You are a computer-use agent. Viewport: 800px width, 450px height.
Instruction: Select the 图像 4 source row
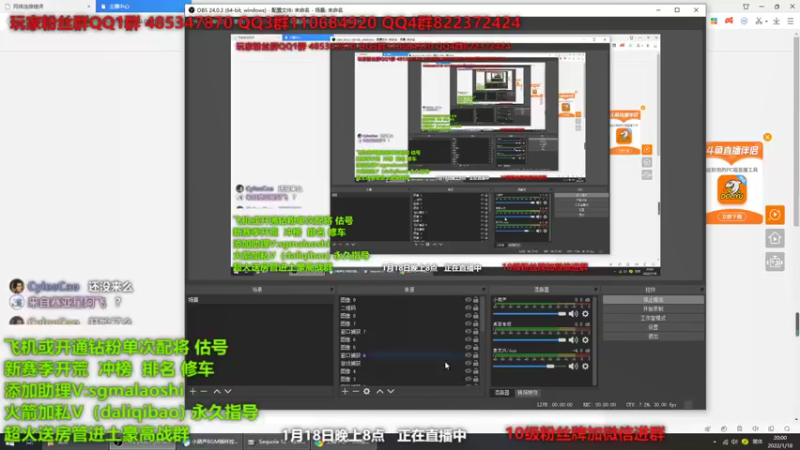point(409,371)
